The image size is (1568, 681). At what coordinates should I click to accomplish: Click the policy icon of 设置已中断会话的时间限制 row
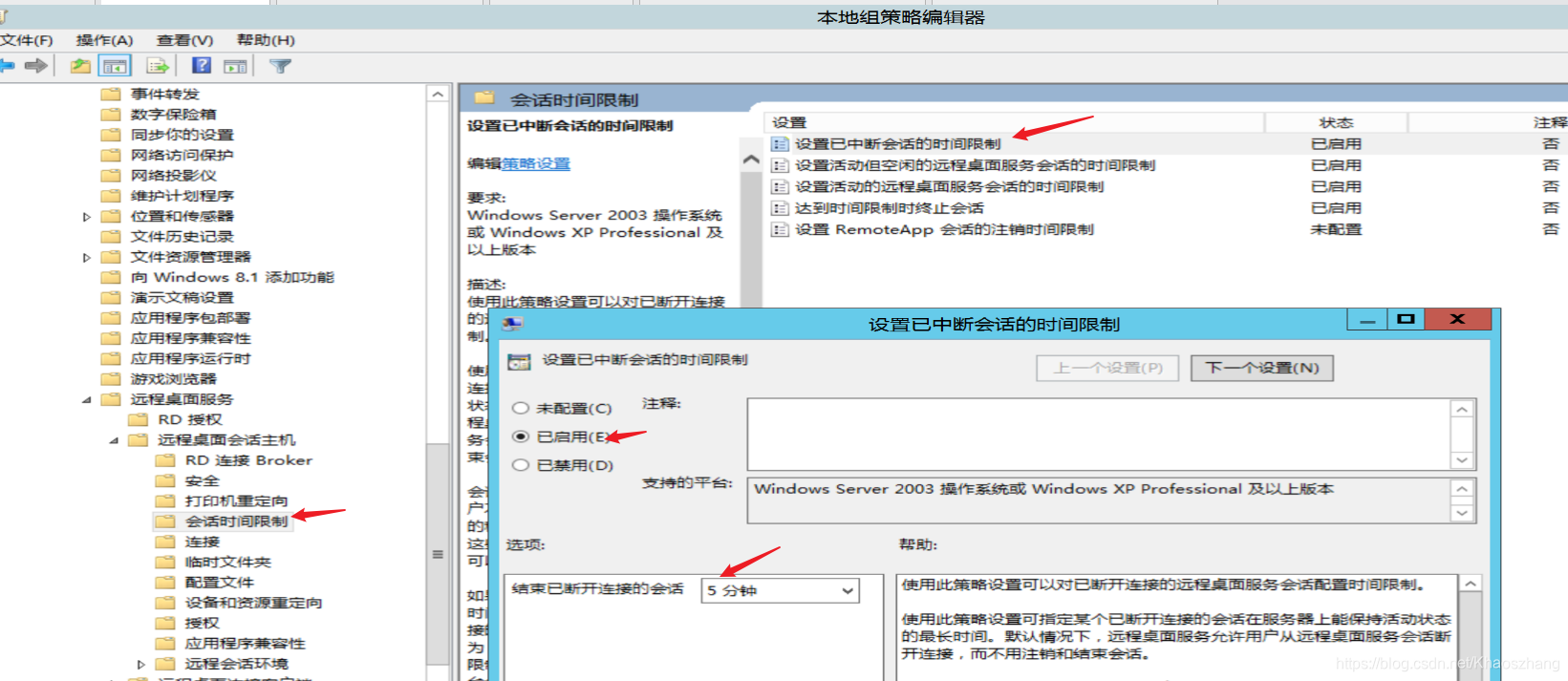point(780,144)
